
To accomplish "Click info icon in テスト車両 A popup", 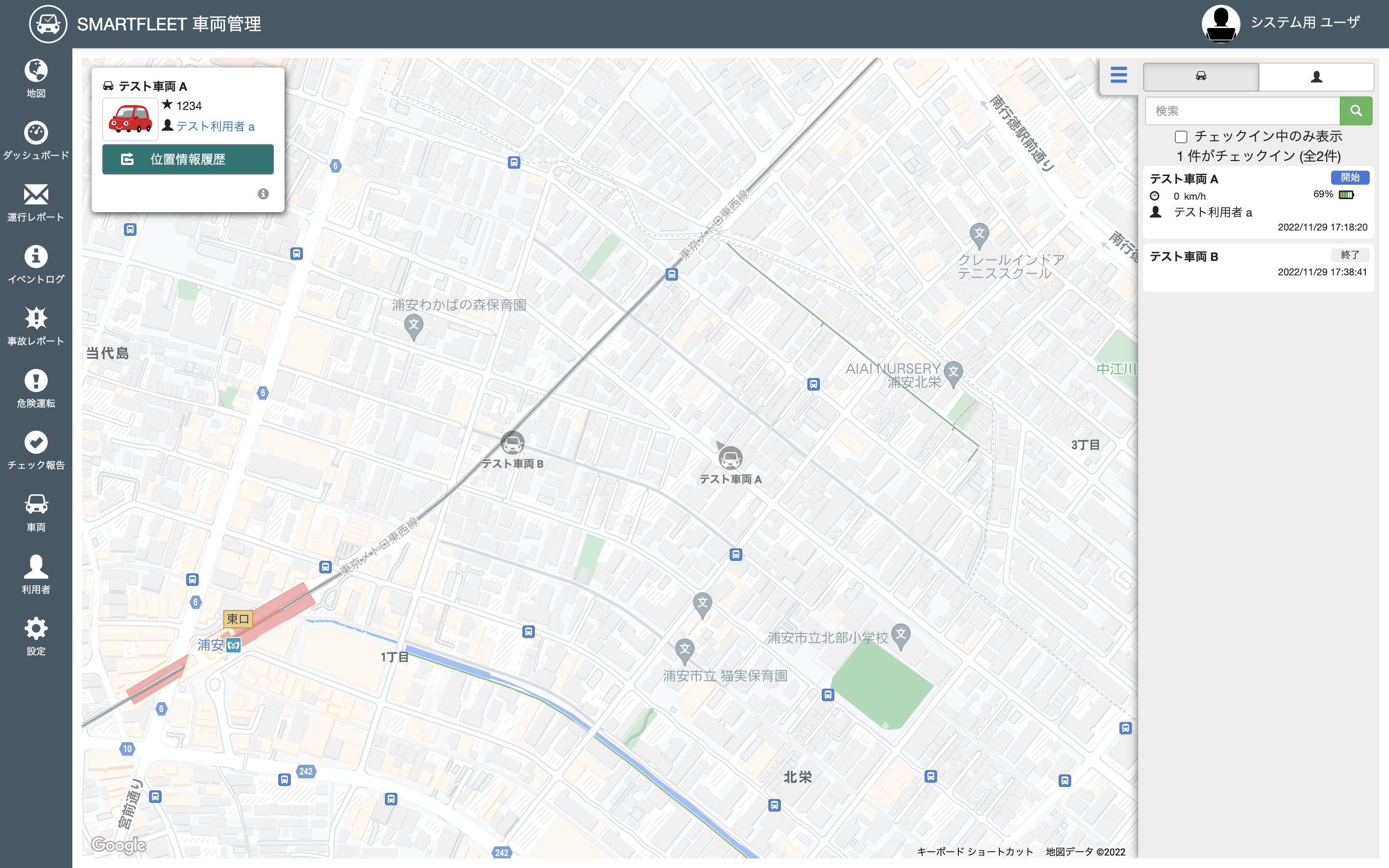I will [x=263, y=194].
